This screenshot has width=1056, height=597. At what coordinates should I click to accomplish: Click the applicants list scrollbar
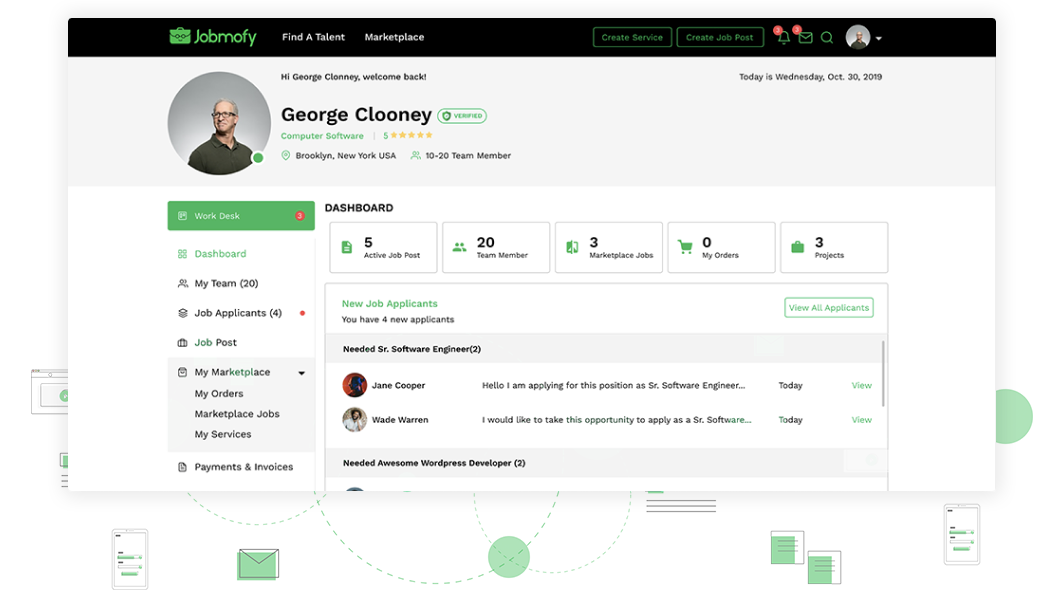click(x=883, y=373)
